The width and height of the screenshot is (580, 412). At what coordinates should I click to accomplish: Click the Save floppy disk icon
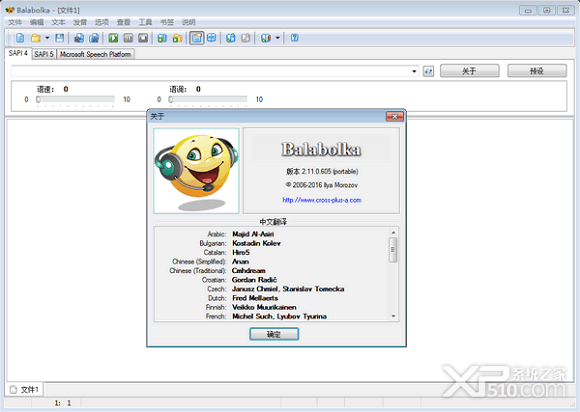coord(60,38)
